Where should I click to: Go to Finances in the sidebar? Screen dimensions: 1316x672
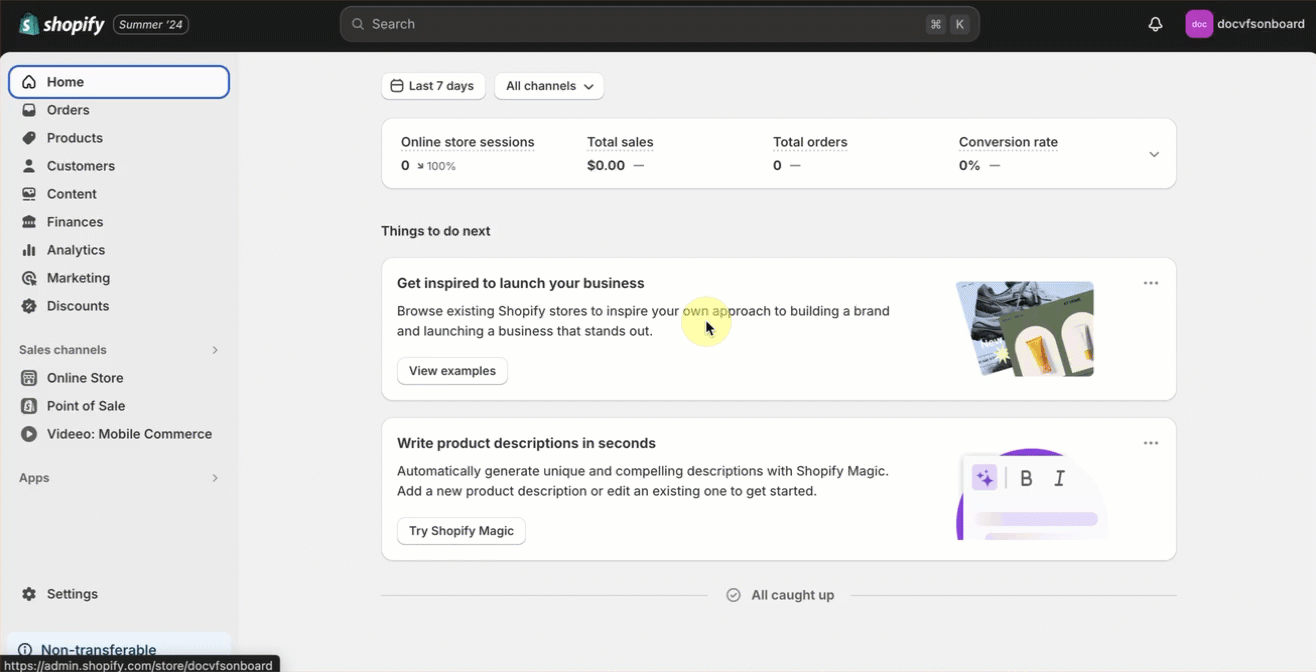coord(75,222)
